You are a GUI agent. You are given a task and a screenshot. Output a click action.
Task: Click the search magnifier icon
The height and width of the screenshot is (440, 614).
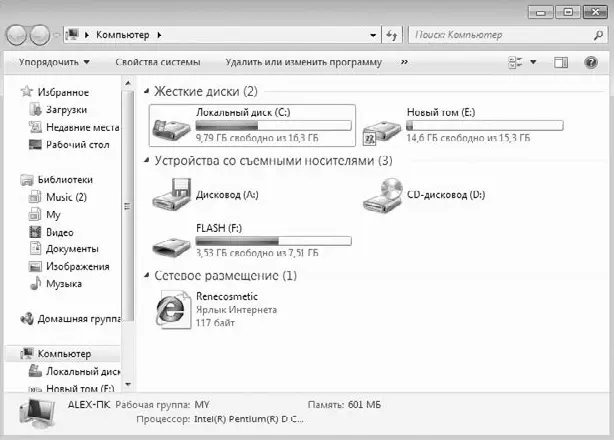tap(598, 35)
